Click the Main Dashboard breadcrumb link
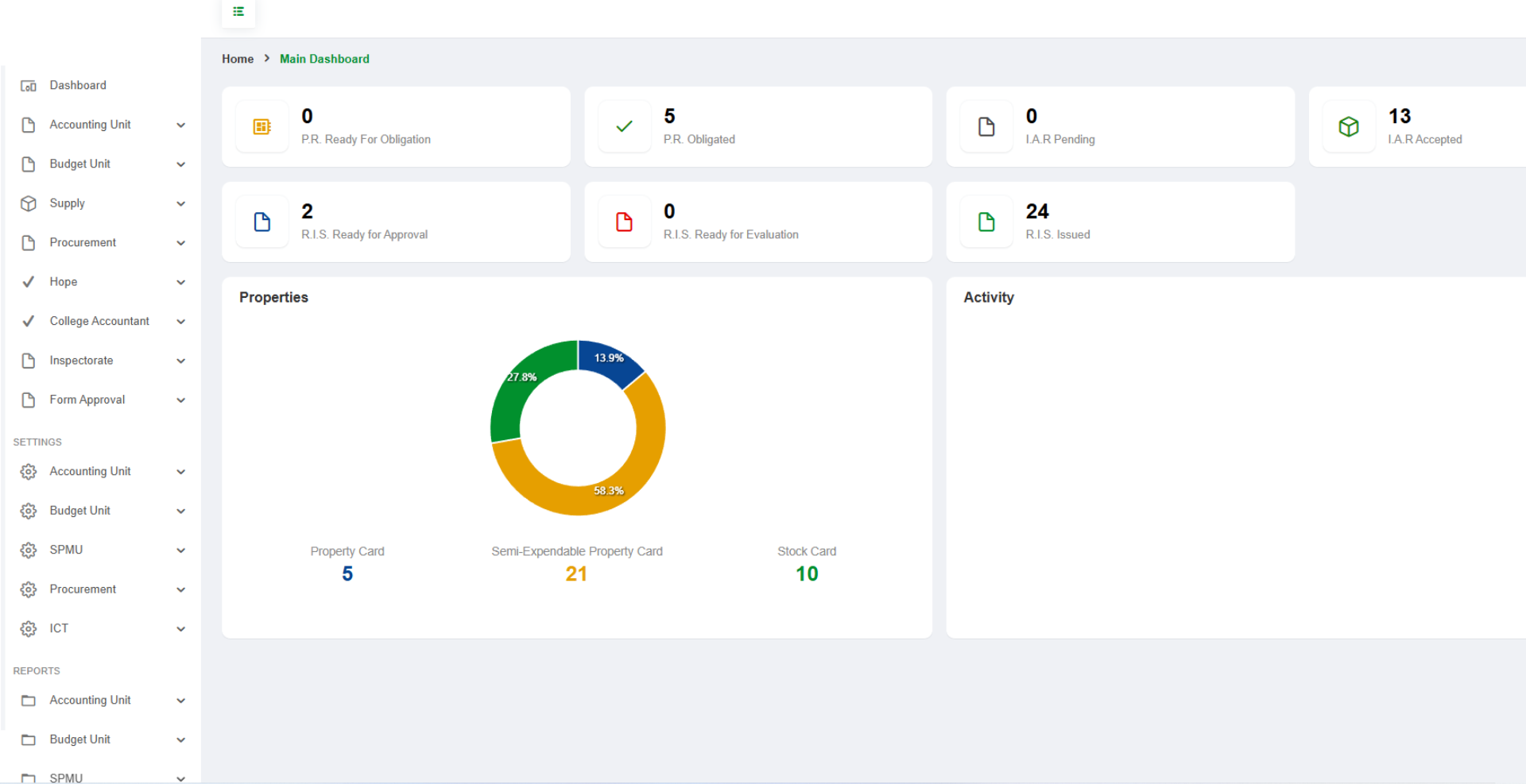Image resolution: width=1526 pixels, height=784 pixels. (324, 59)
